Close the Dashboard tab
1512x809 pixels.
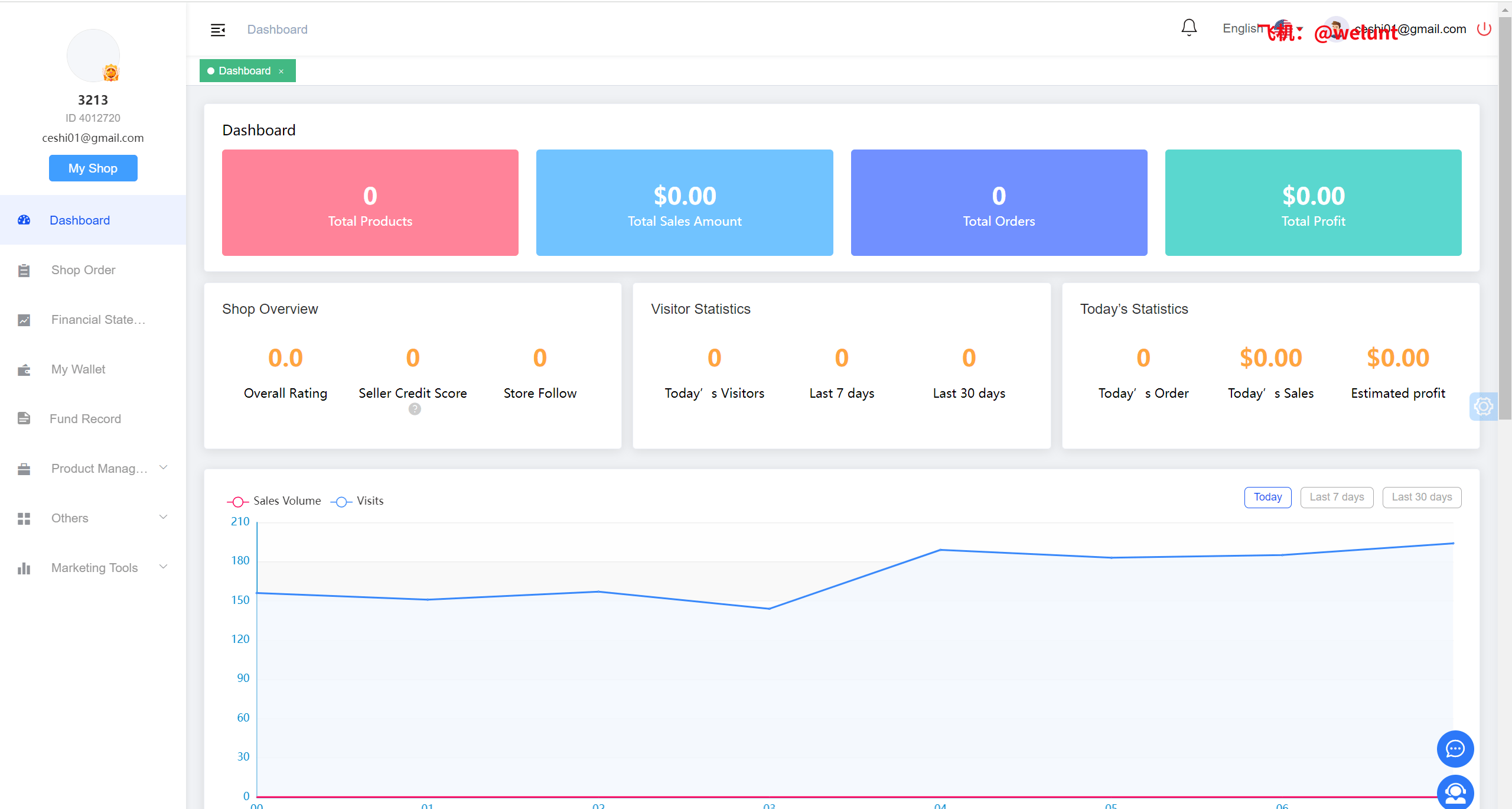point(281,72)
